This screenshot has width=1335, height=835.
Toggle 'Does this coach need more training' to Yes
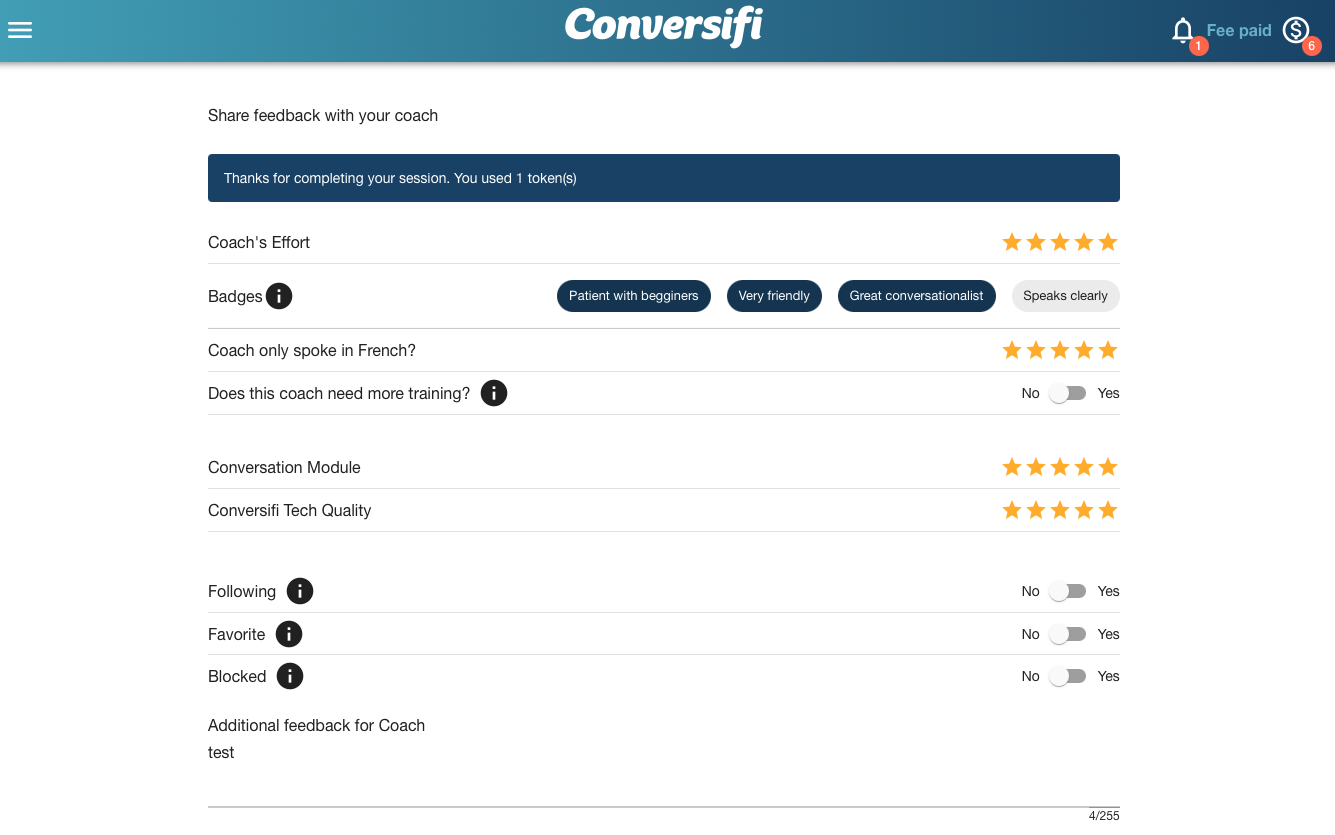click(x=1067, y=393)
